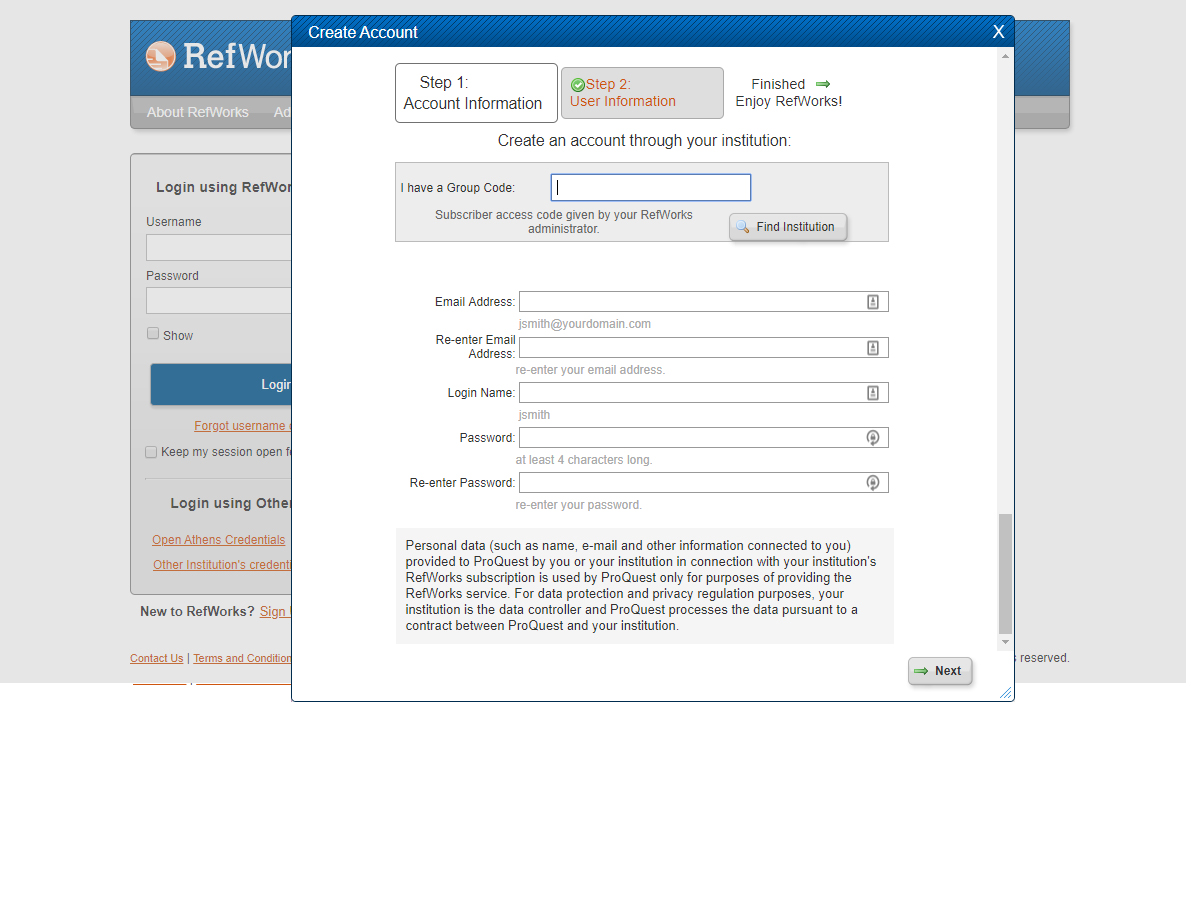The height and width of the screenshot is (900, 1200).
Task: Enable Keep my session open checkbox
Action: tap(151, 452)
